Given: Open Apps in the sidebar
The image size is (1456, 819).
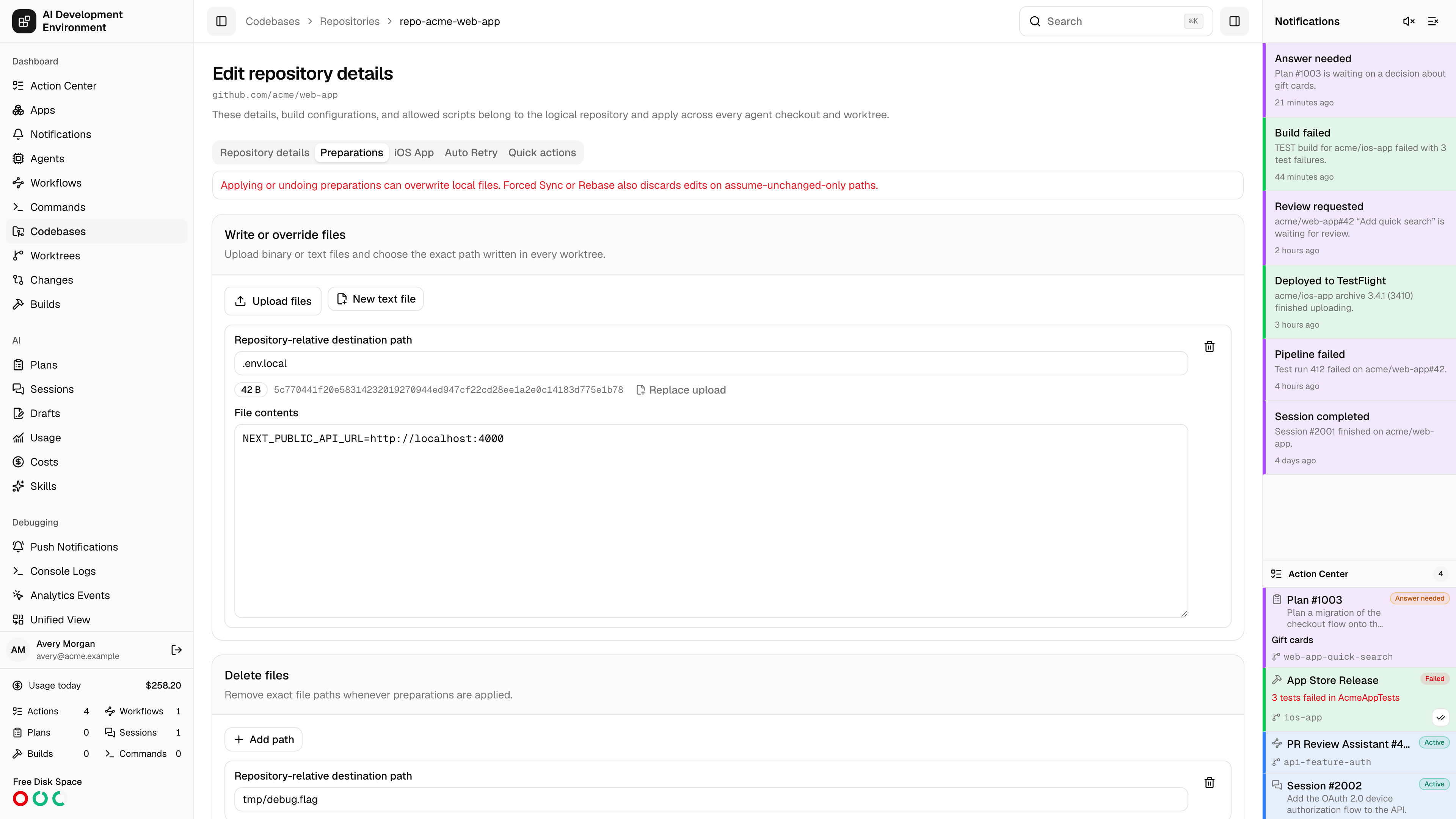Looking at the screenshot, I should (x=97, y=110).
